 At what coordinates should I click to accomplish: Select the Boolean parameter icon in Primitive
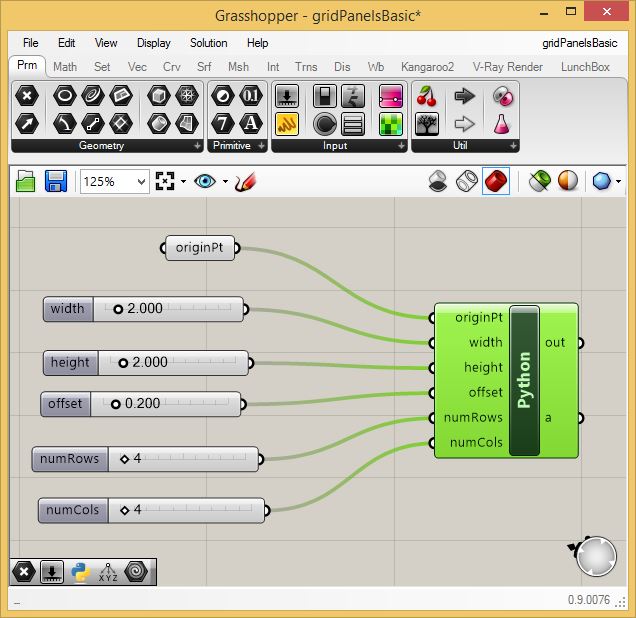click(223, 96)
